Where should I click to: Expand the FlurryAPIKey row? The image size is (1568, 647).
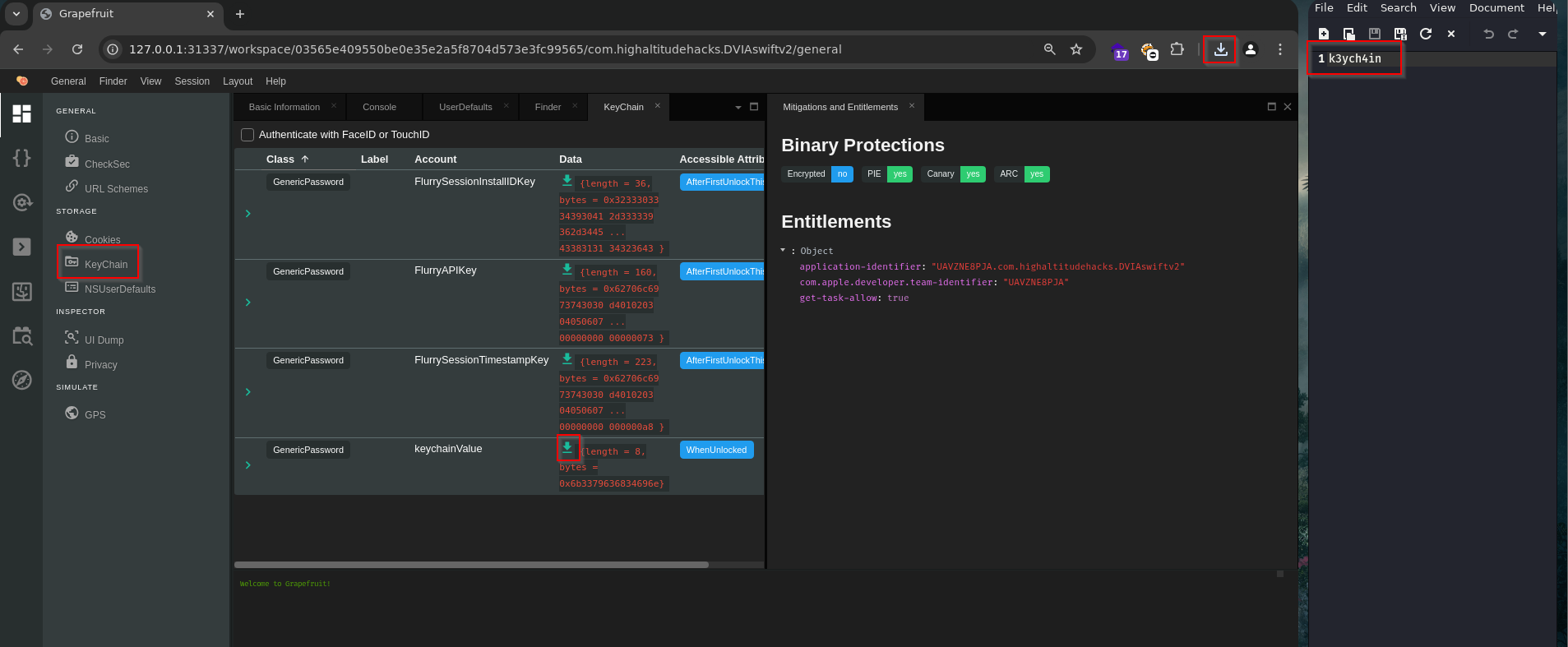tap(247, 303)
